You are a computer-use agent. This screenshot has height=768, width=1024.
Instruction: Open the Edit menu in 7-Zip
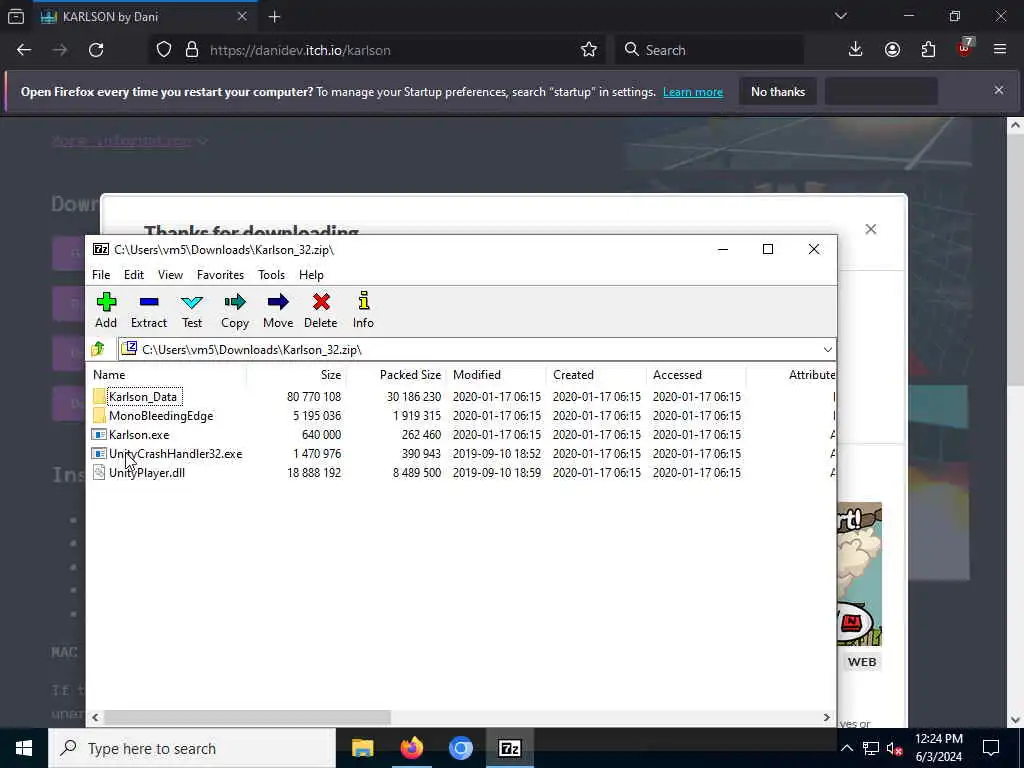pyautogui.click(x=134, y=275)
